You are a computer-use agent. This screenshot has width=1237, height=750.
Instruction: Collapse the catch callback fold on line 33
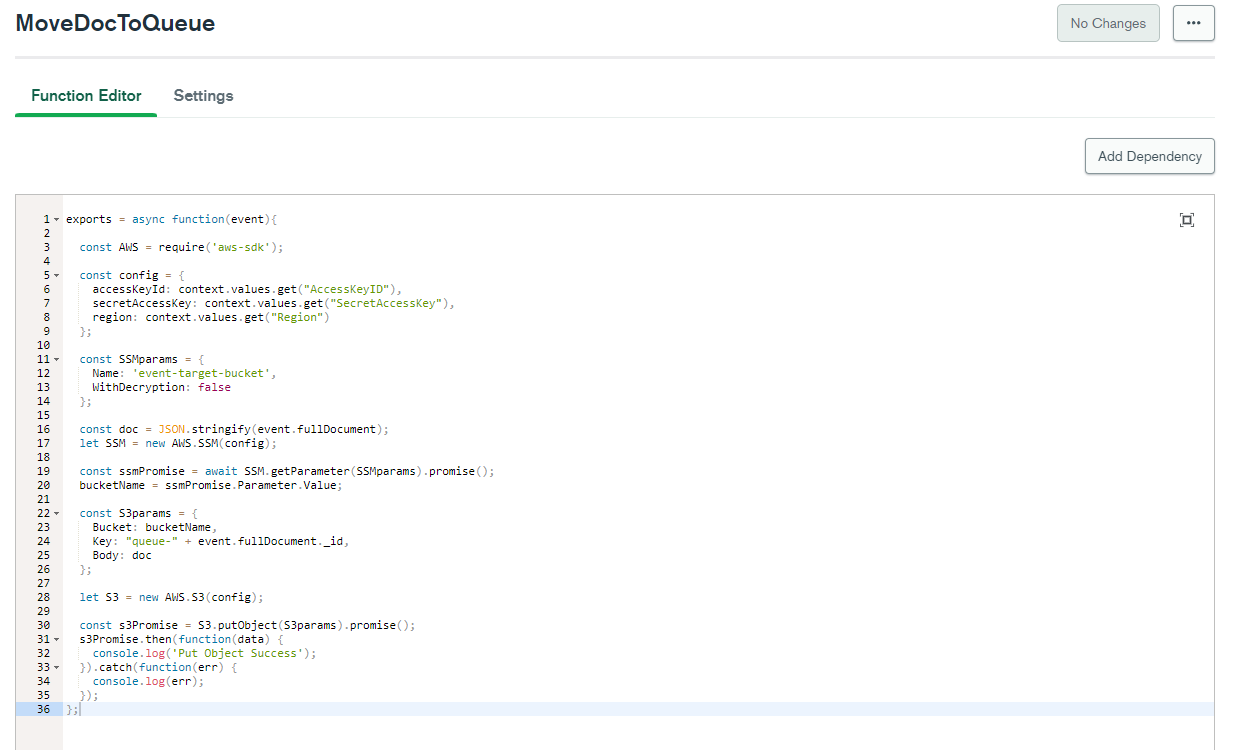coord(54,666)
